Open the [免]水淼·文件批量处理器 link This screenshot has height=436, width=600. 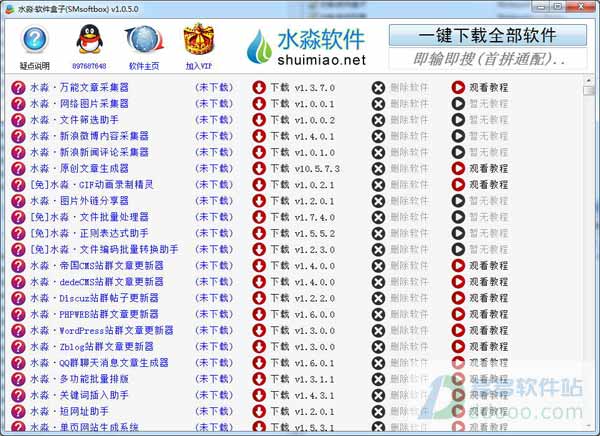tap(89, 217)
